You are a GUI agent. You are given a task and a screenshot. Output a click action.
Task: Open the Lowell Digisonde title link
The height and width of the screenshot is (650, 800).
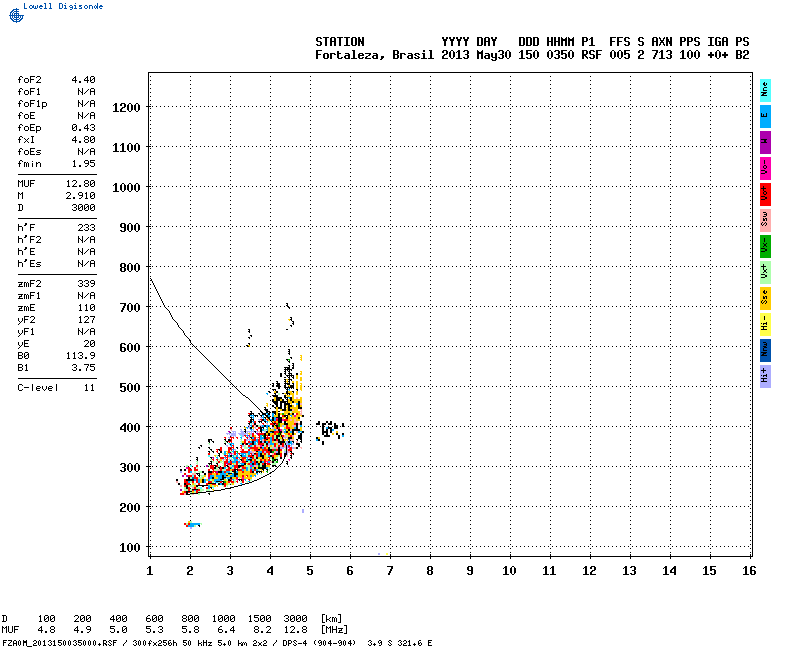63,6
